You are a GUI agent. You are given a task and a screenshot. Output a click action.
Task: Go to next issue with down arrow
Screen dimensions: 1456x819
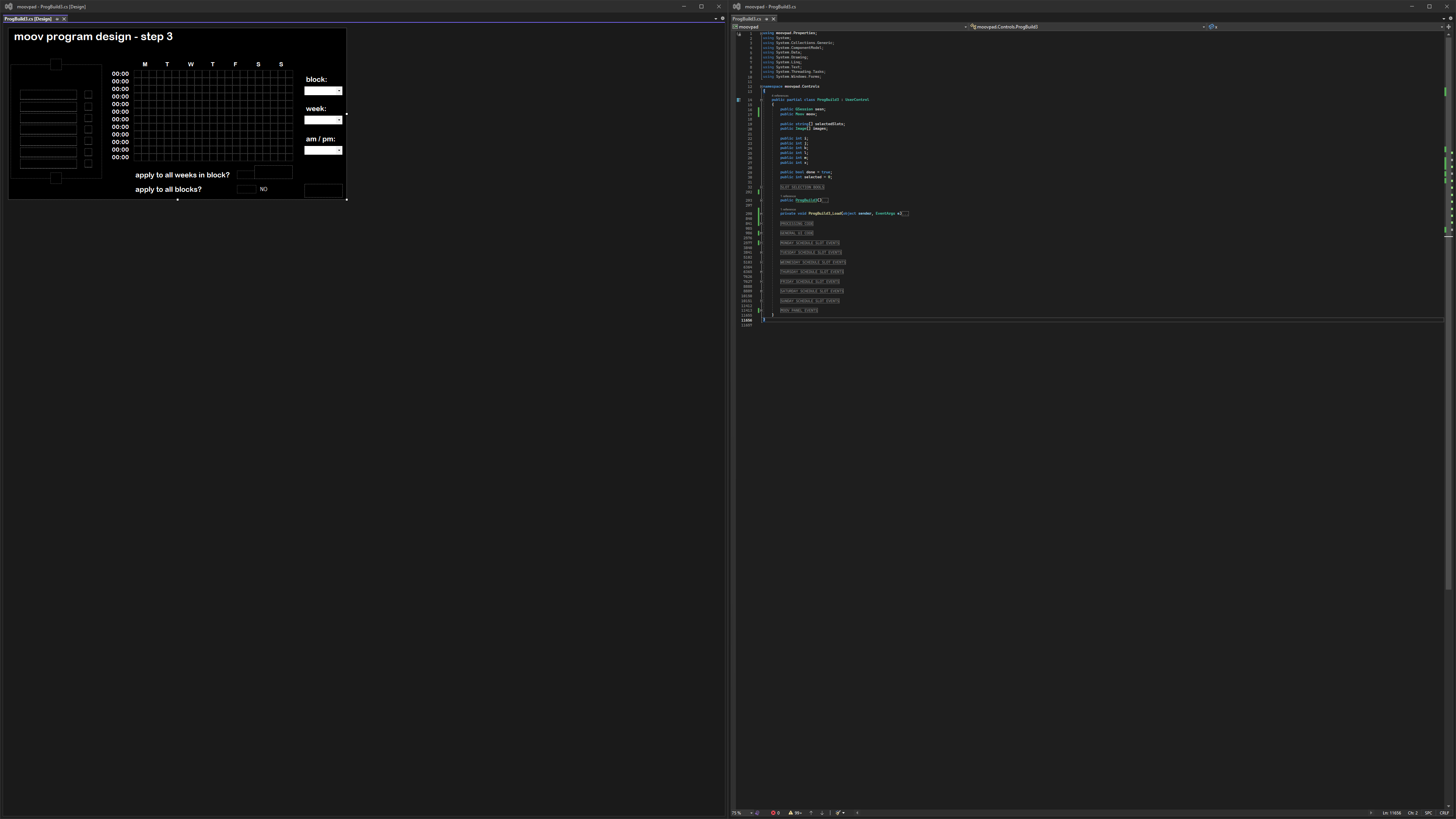[822, 813]
